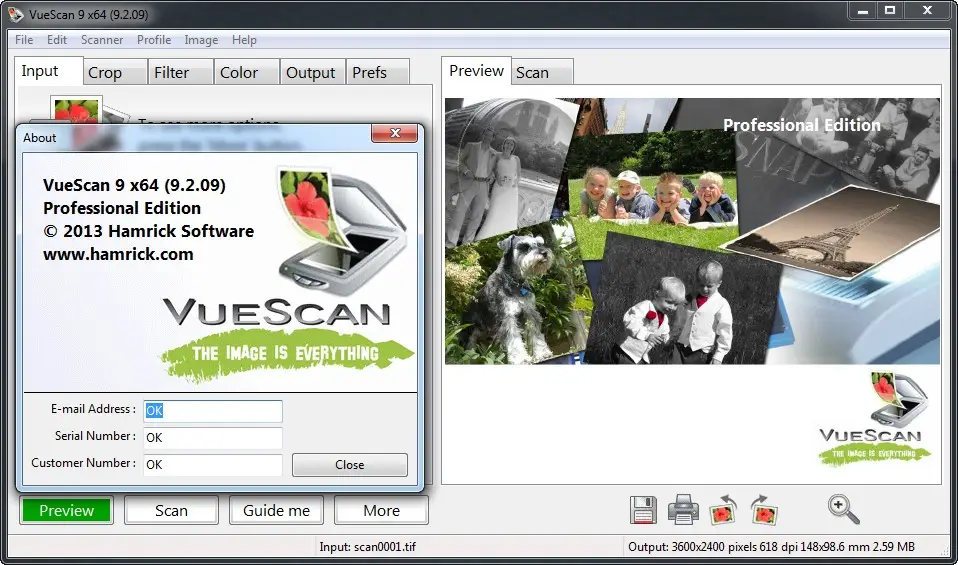
Task: Click the green Preview button
Action: pos(66,510)
